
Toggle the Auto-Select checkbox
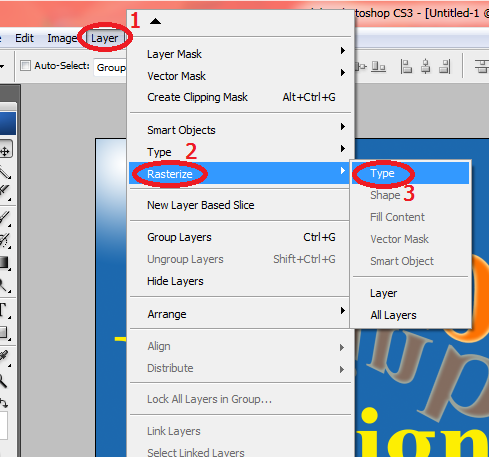pyautogui.click(x=25, y=65)
